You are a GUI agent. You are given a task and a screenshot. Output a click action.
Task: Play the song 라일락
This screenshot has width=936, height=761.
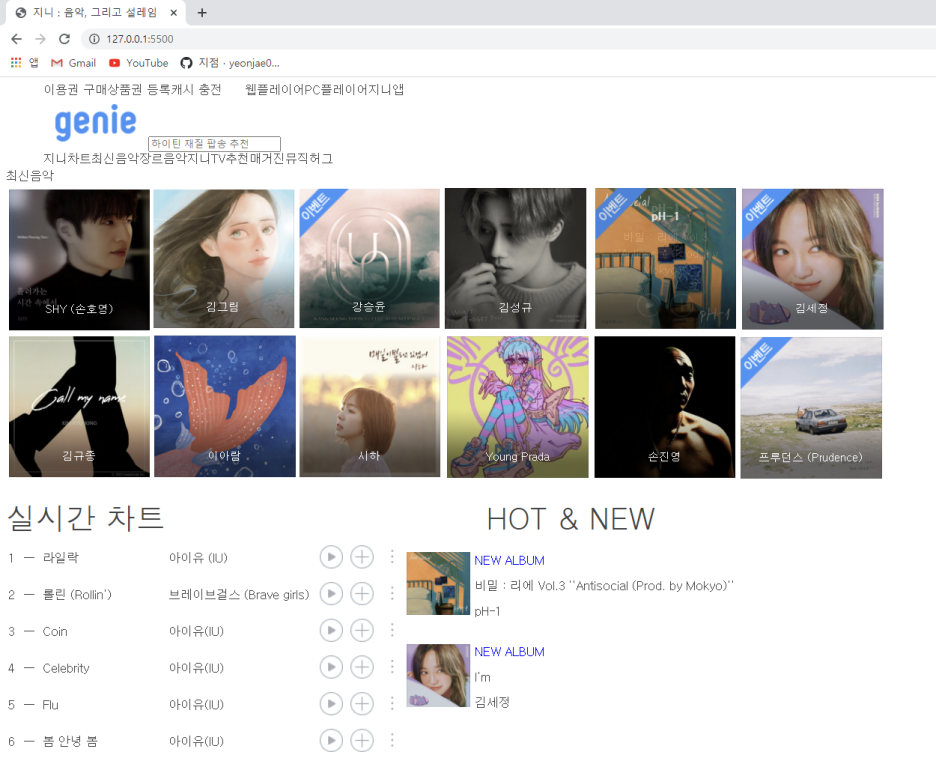[331, 557]
